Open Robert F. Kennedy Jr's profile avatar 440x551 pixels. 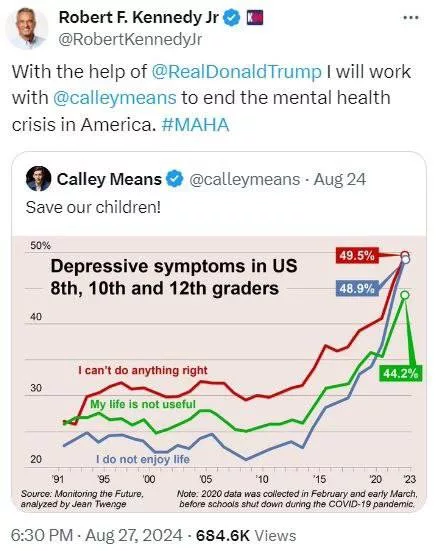point(27,28)
